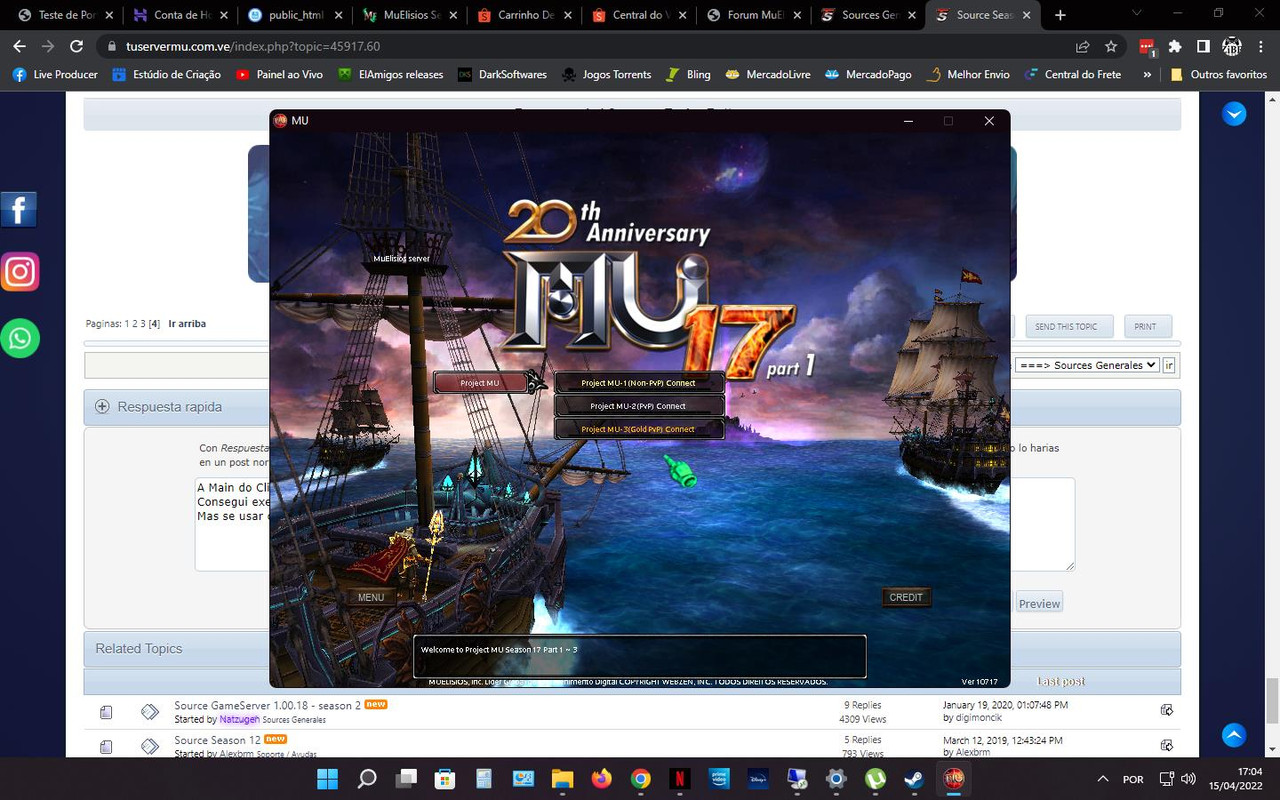Open Steam from the taskbar
1280x800 pixels.
point(914,778)
